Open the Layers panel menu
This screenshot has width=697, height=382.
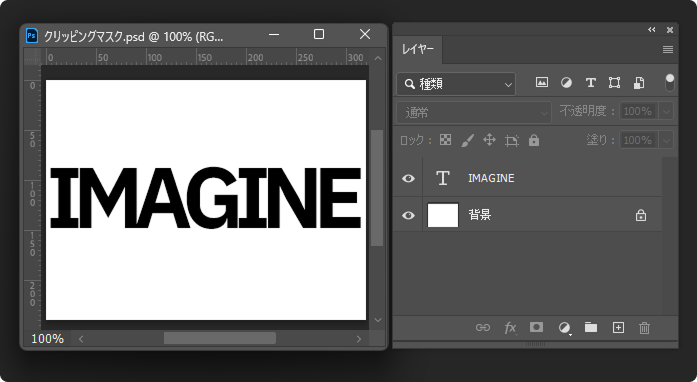click(x=668, y=49)
